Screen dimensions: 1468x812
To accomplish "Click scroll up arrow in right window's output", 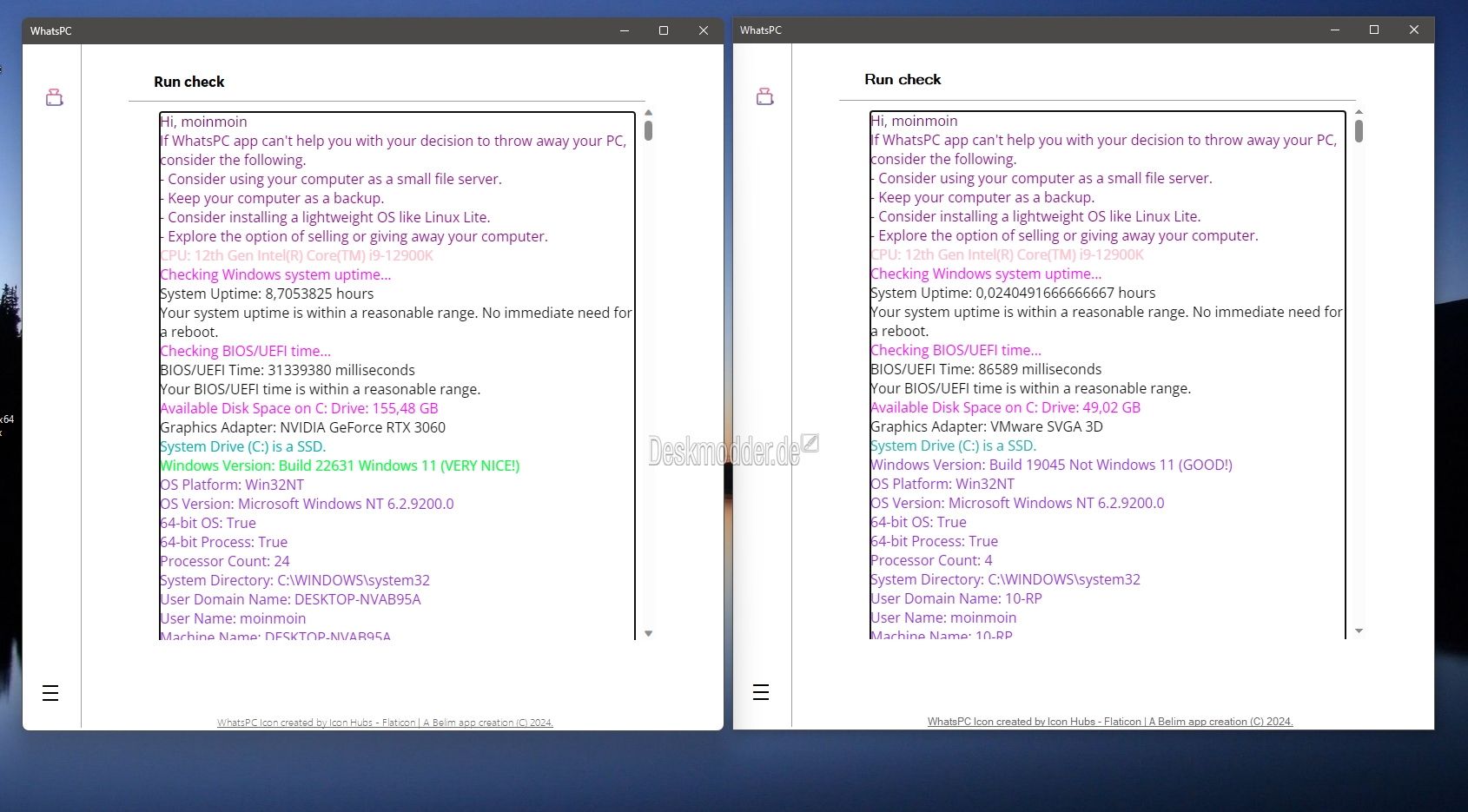I will point(1359,112).
